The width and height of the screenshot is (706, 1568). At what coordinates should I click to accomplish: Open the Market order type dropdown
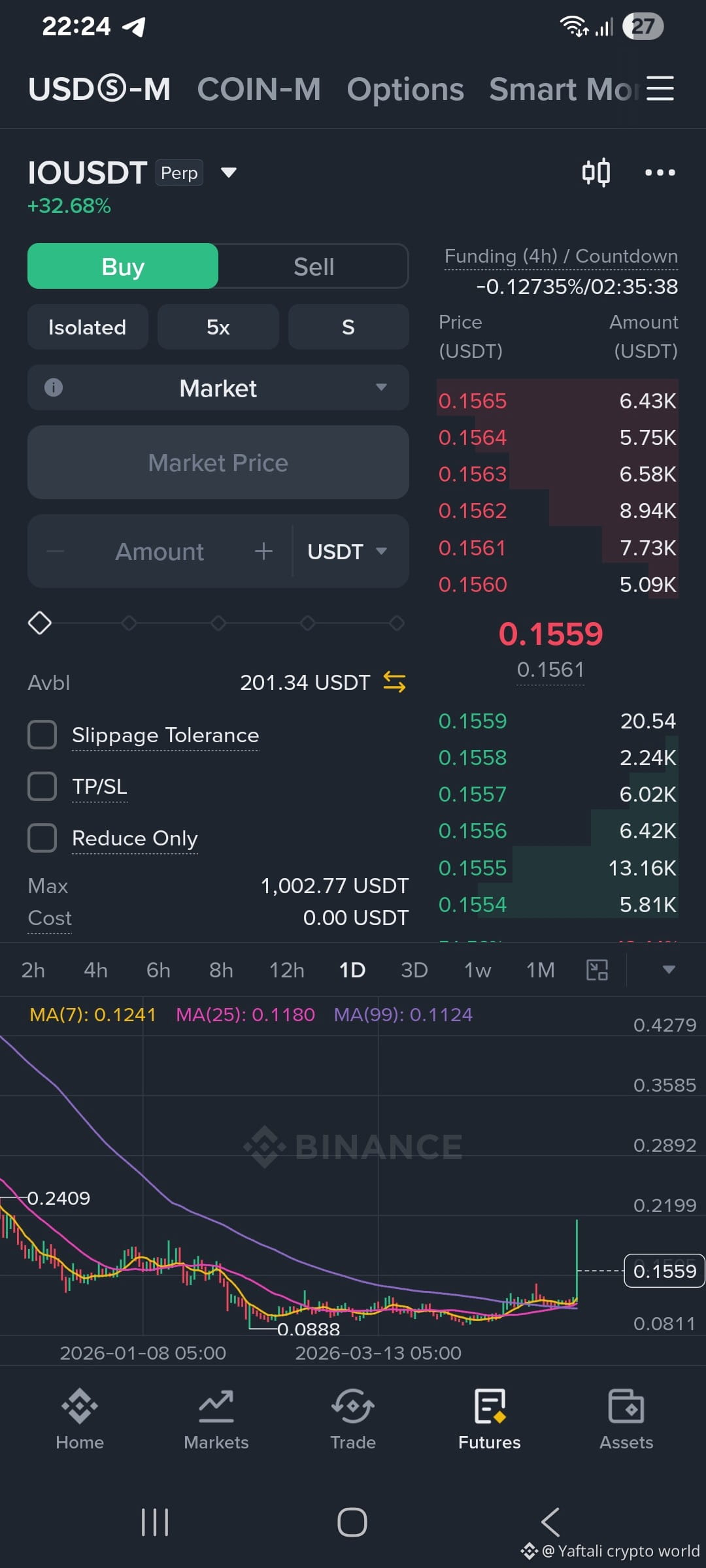pos(218,387)
